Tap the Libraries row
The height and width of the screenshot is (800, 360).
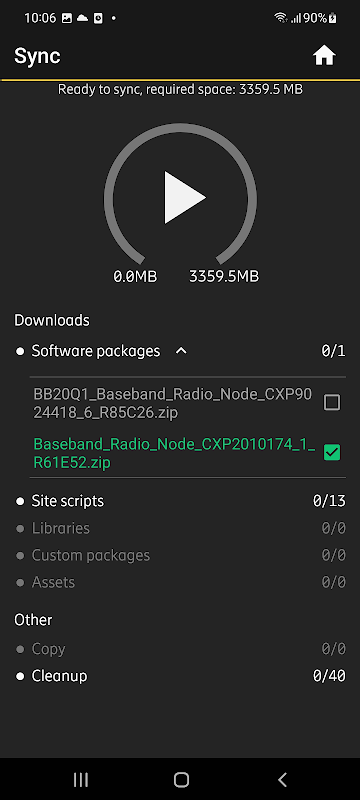(x=180, y=528)
